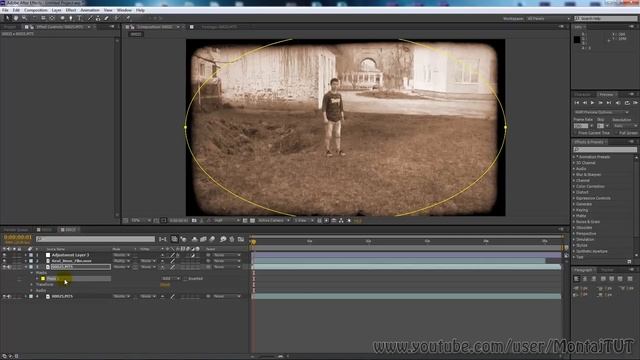This screenshot has height=360, width=640.
Task: Hide the Adjustment Layer 3 video
Action: (4, 255)
